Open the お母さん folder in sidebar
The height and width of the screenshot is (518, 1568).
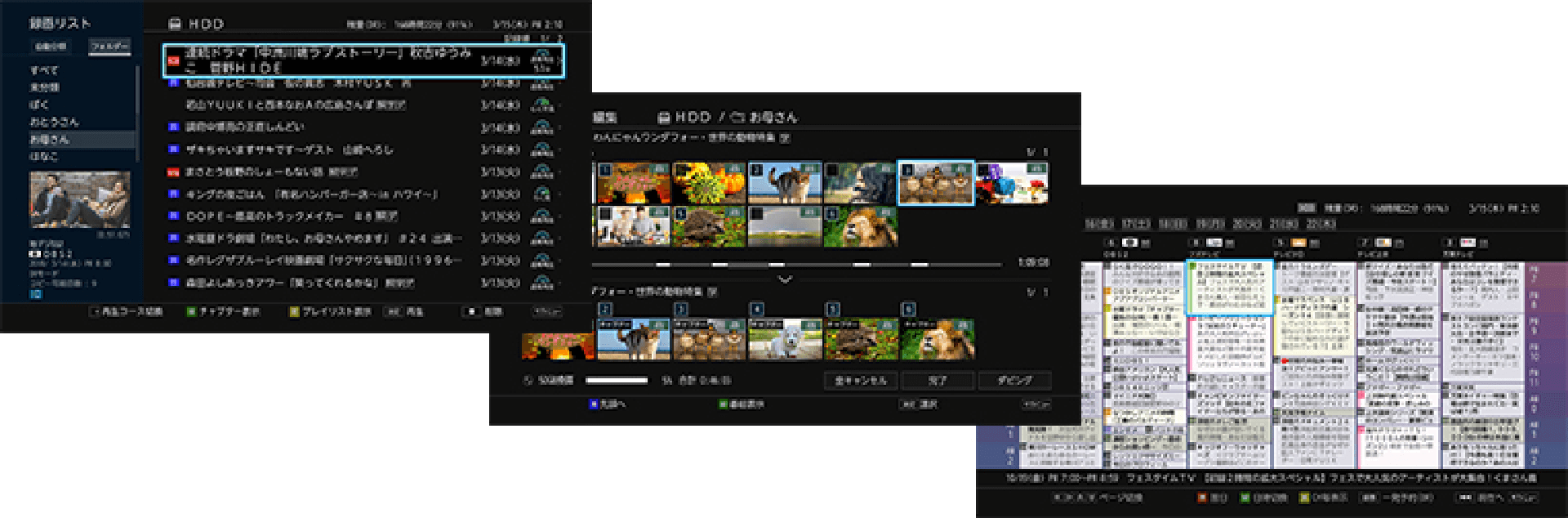tap(51, 140)
